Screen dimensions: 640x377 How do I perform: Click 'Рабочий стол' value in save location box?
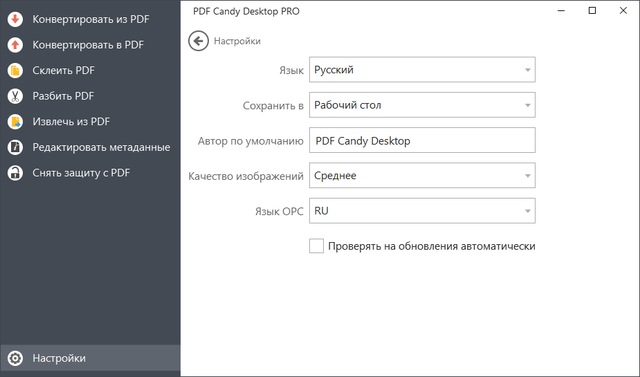coord(348,105)
